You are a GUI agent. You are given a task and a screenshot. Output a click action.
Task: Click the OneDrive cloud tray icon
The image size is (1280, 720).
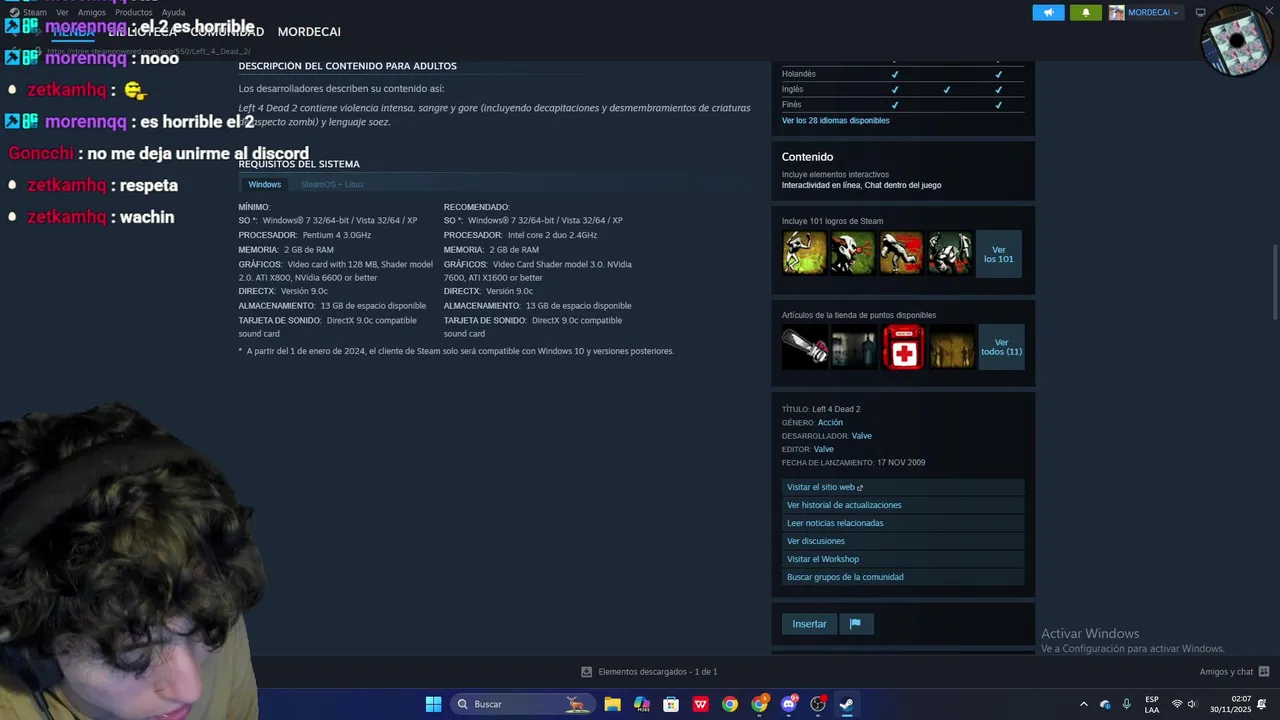click(1105, 704)
